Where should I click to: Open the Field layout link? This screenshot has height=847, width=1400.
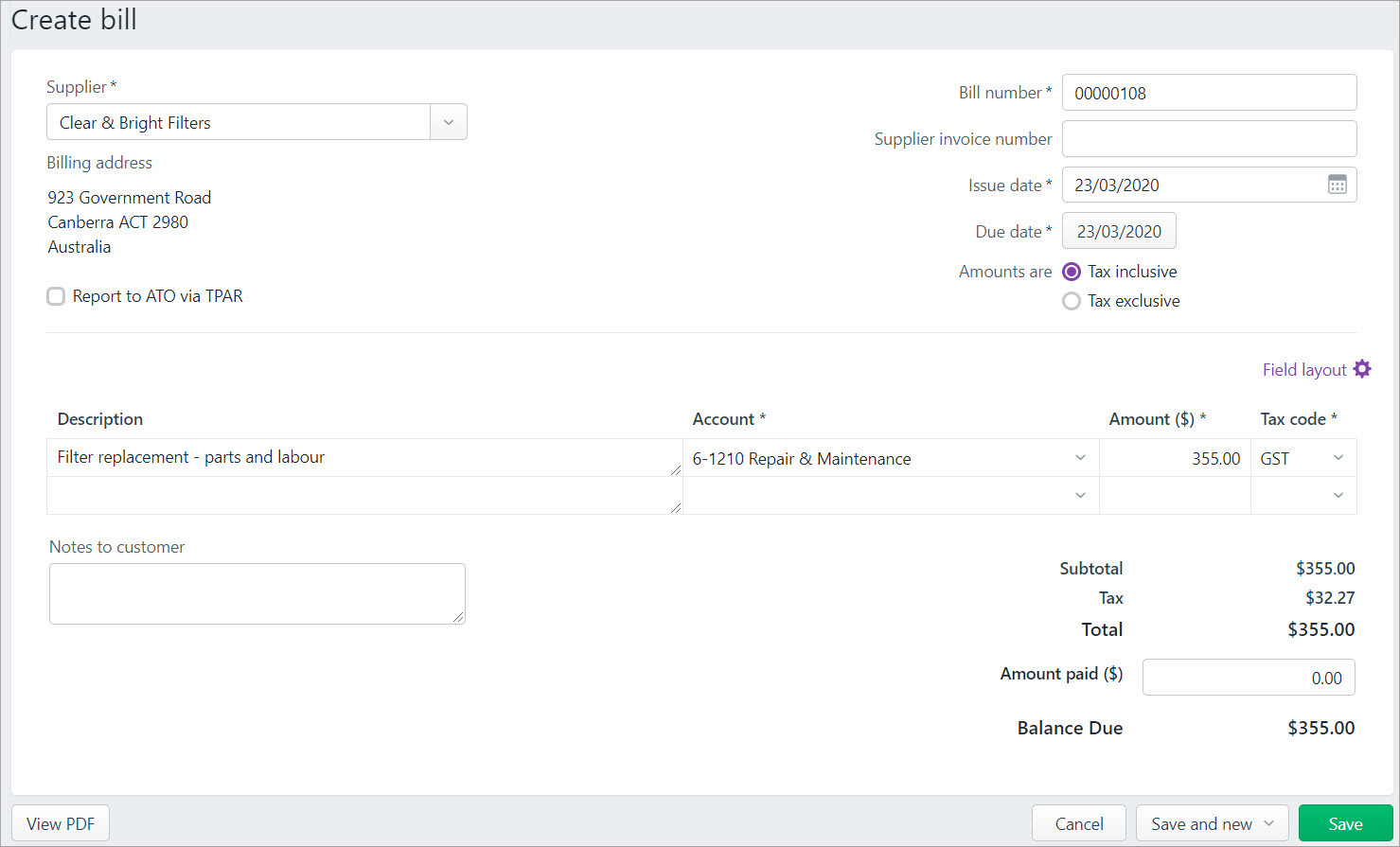coord(1304,370)
